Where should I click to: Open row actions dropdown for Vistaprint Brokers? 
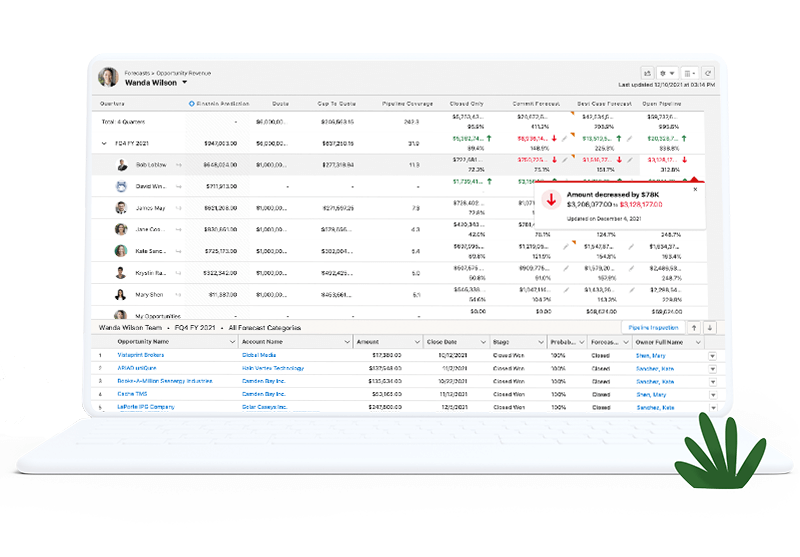[x=712, y=355]
